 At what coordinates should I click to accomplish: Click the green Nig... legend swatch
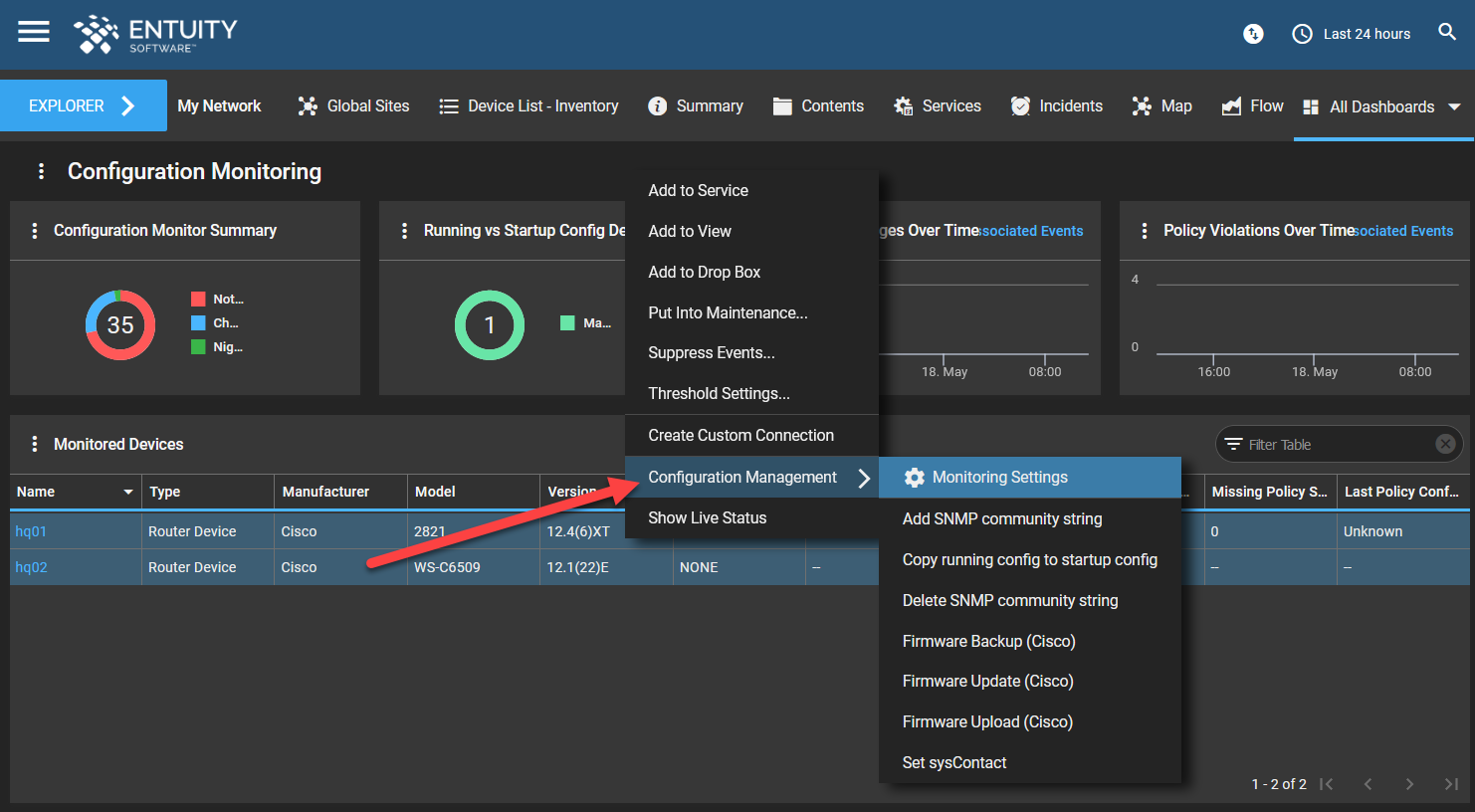tap(198, 346)
